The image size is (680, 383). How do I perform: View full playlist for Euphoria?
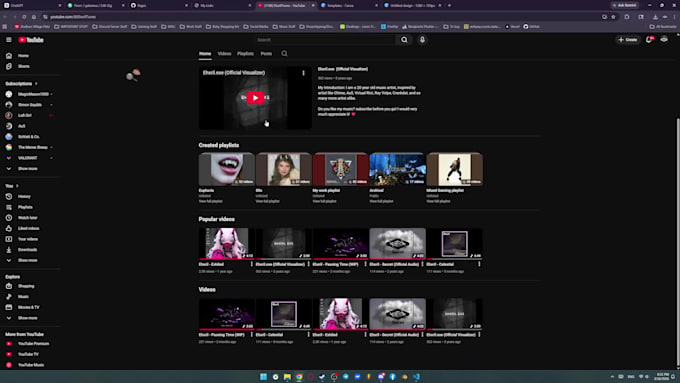click(x=210, y=201)
